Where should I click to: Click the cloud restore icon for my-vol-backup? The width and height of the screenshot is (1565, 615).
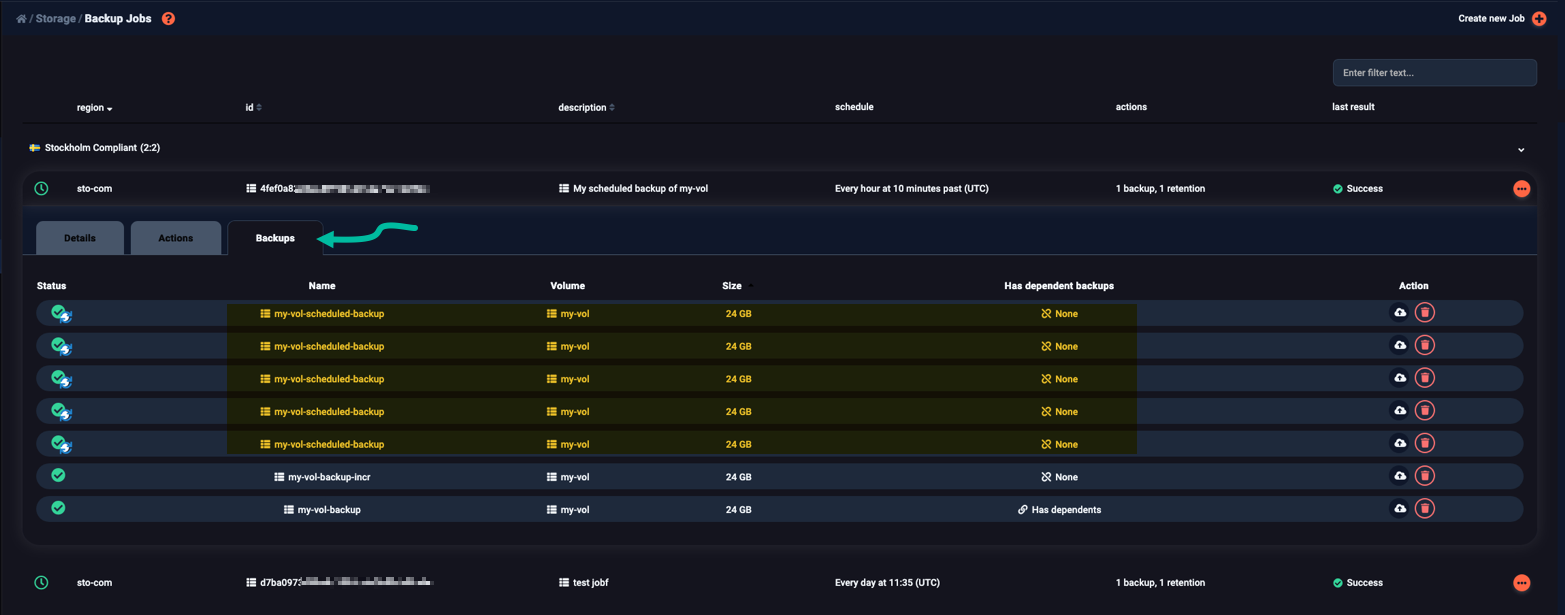pyautogui.click(x=1400, y=509)
